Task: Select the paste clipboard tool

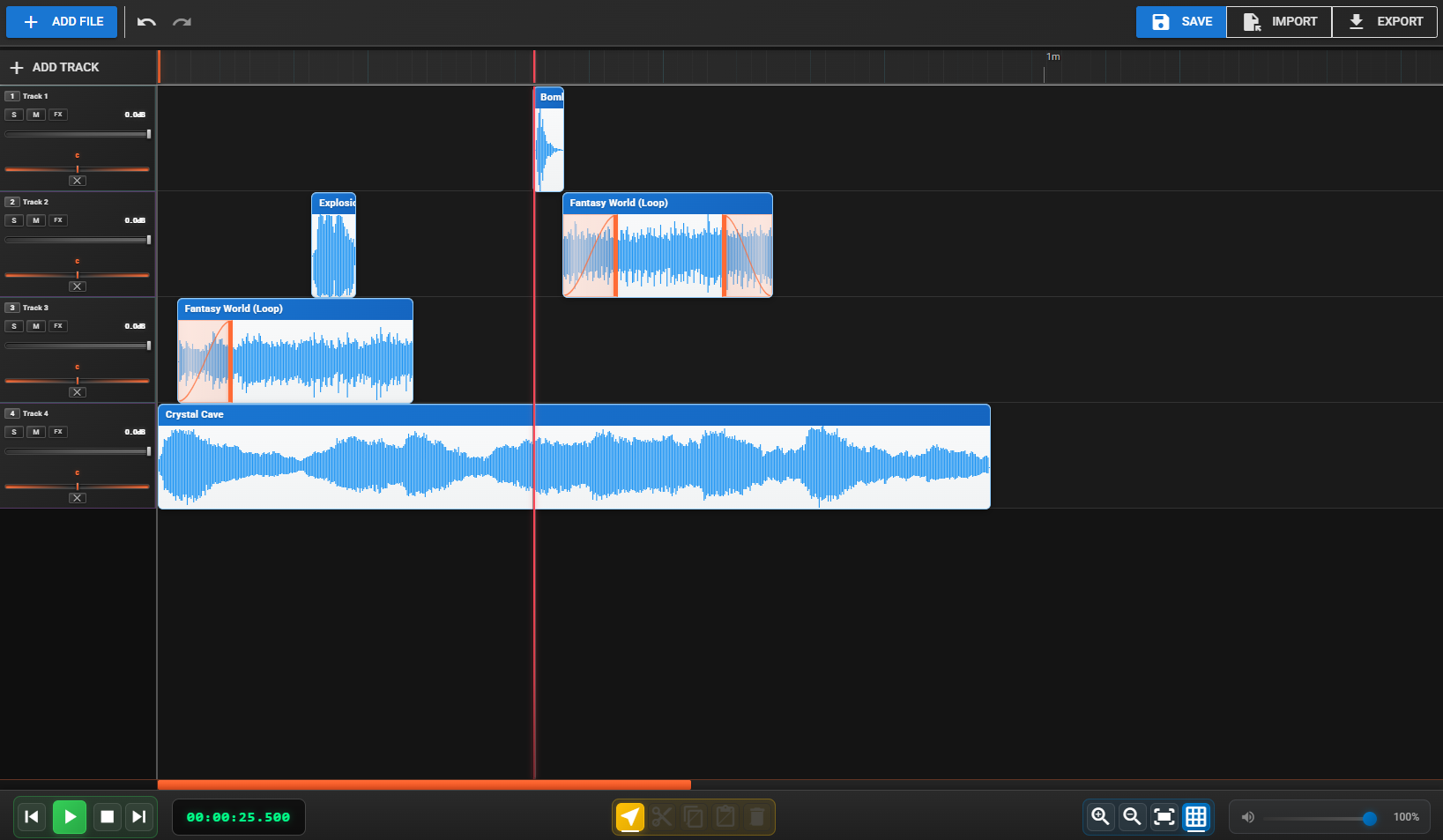Action: [x=725, y=817]
